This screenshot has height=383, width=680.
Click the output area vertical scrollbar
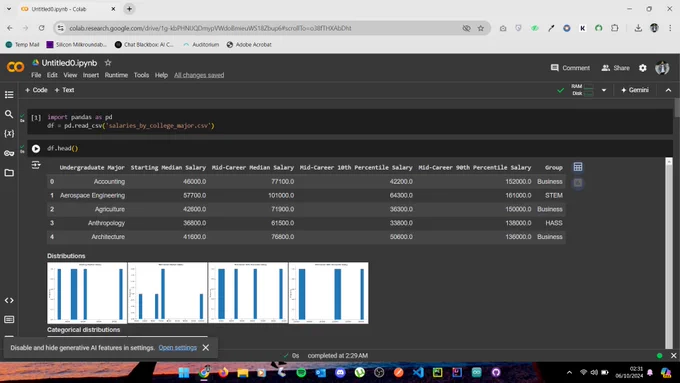(669, 254)
